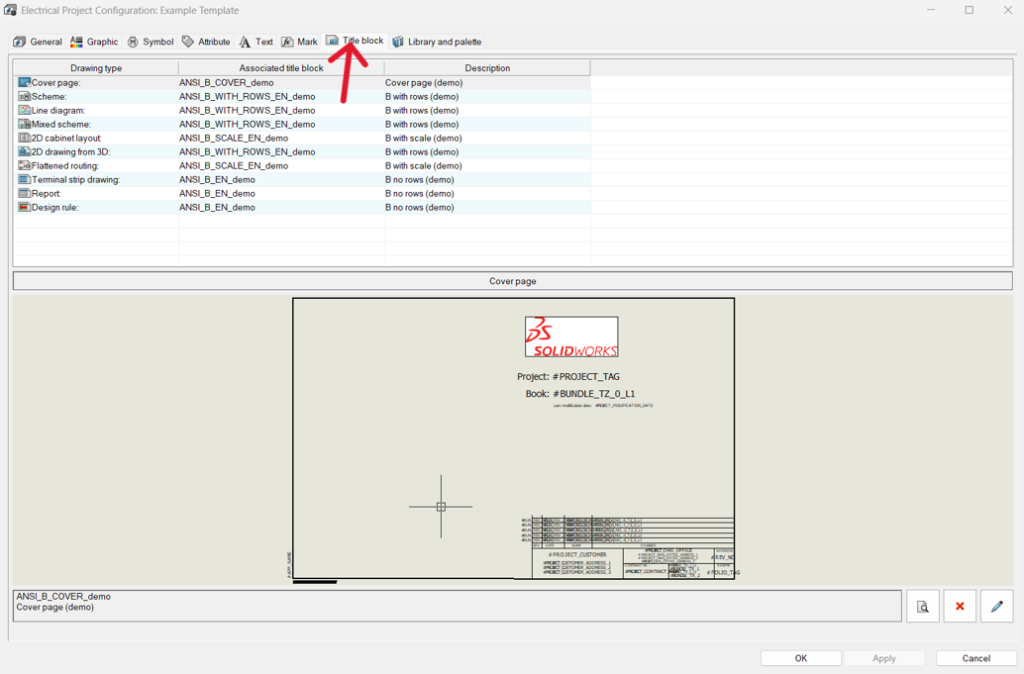Click the Mixed scheme row icon

pos(24,124)
